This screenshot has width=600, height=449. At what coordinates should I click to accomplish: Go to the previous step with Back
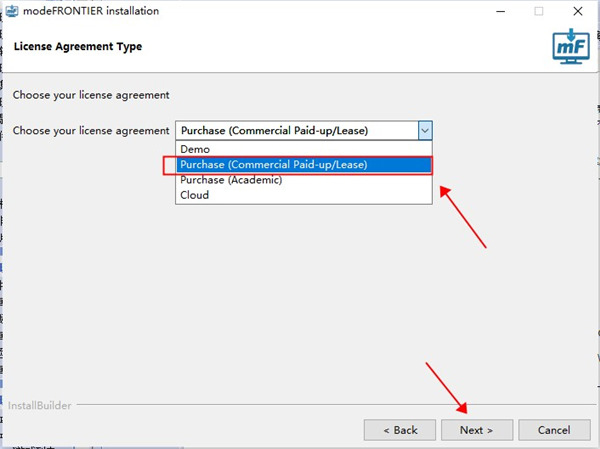[400, 430]
